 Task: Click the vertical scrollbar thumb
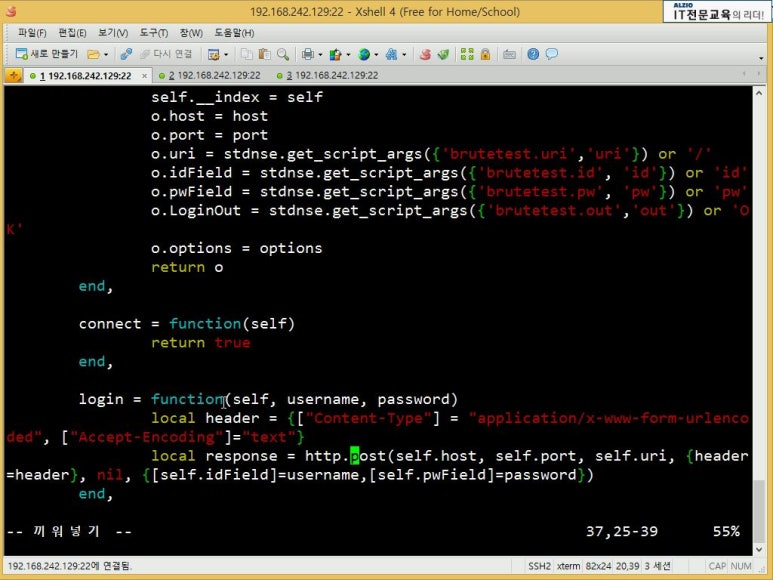click(x=759, y=510)
